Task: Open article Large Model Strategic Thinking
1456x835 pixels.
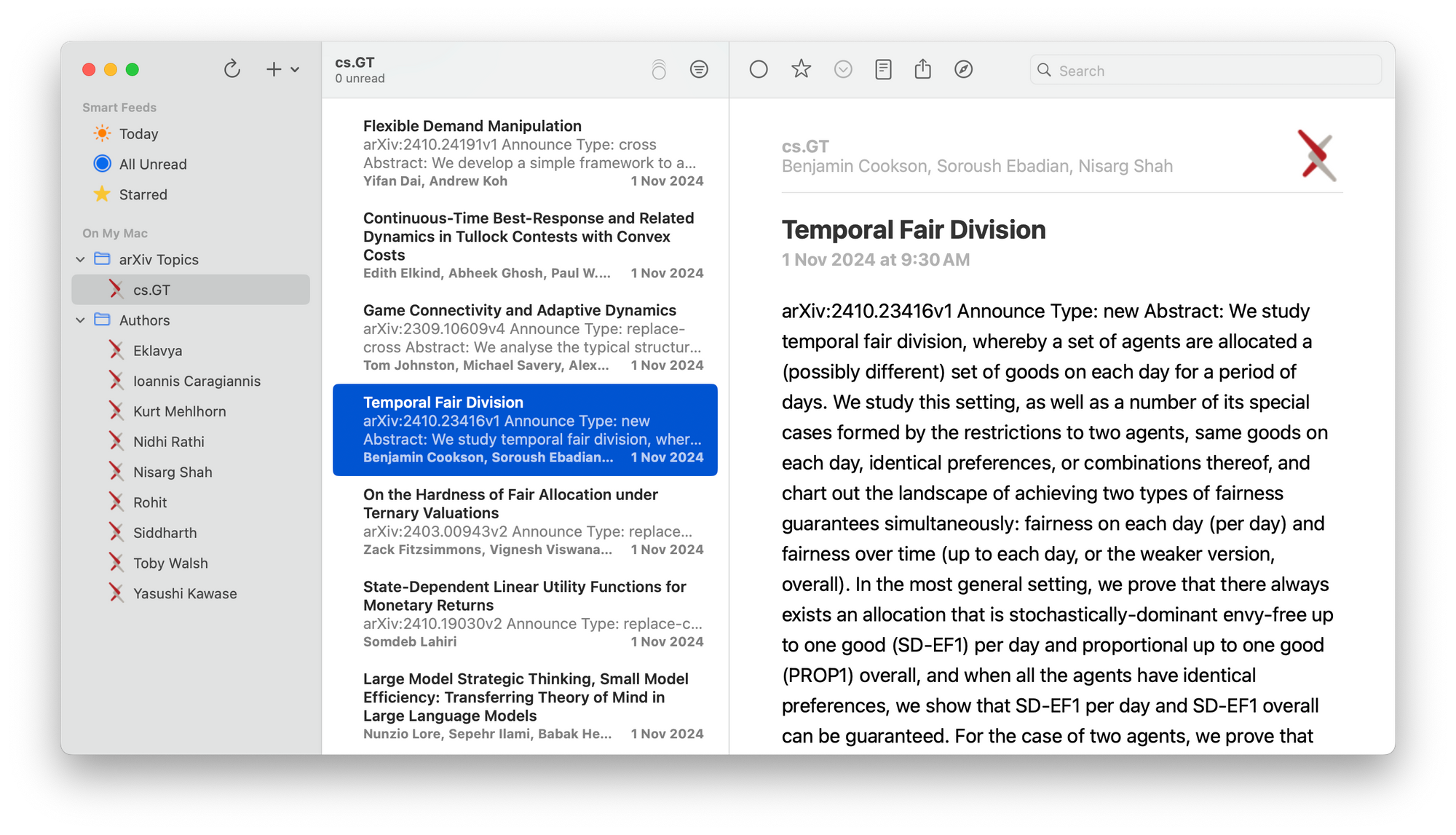Action: (525, 706)
